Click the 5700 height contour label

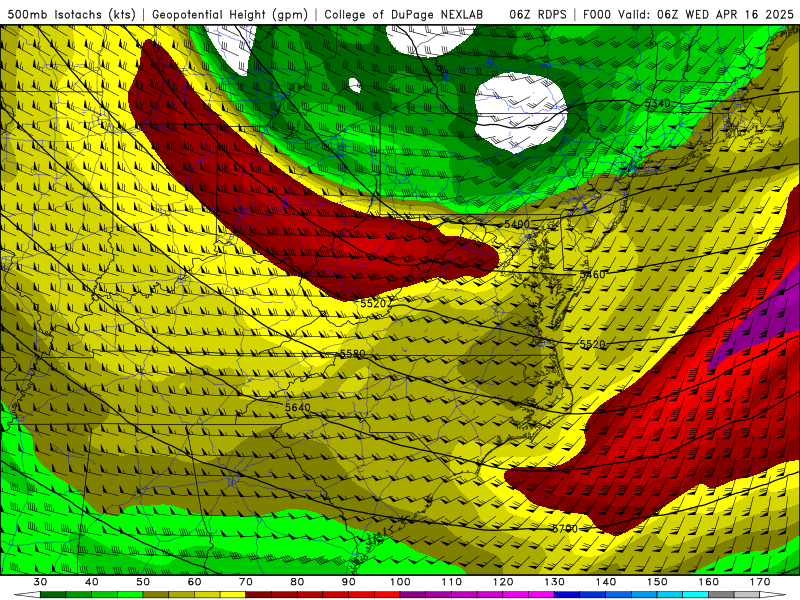coord(565,529)
